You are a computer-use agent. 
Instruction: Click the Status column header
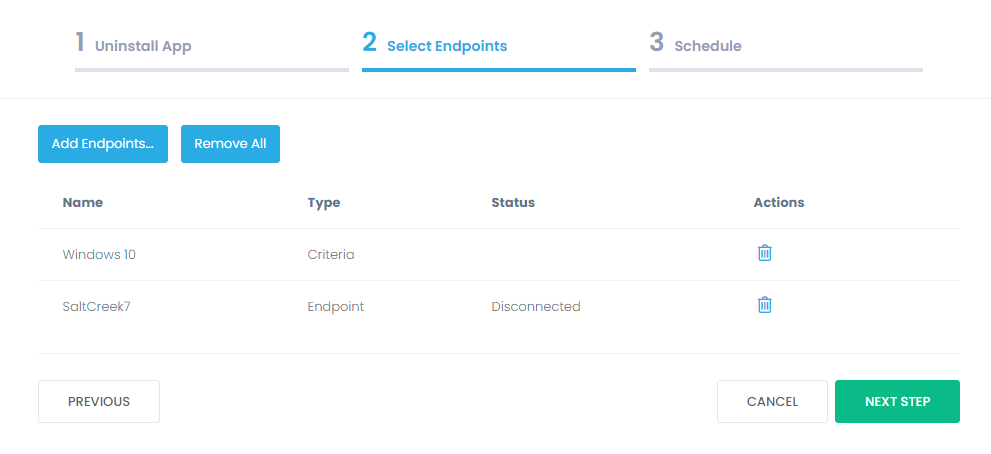(x=513, y=202)
